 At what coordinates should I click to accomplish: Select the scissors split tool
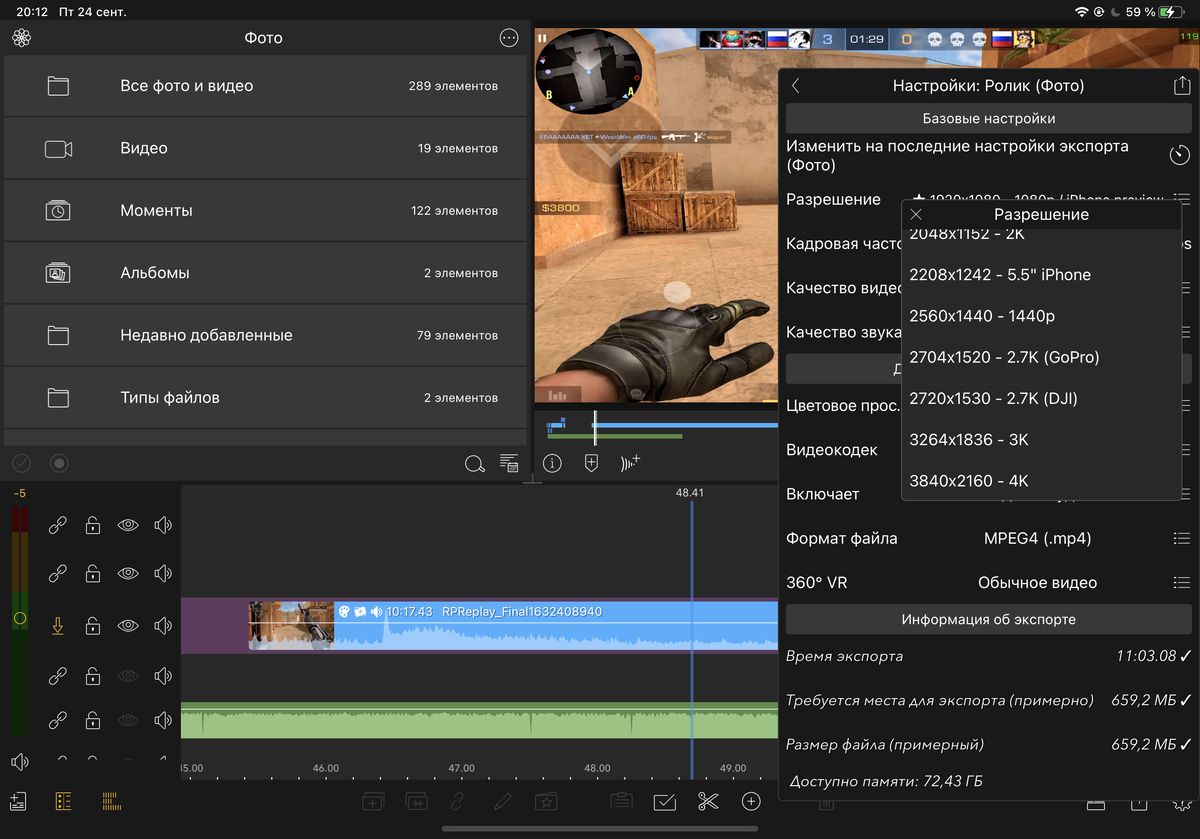(x=708, y=802)
